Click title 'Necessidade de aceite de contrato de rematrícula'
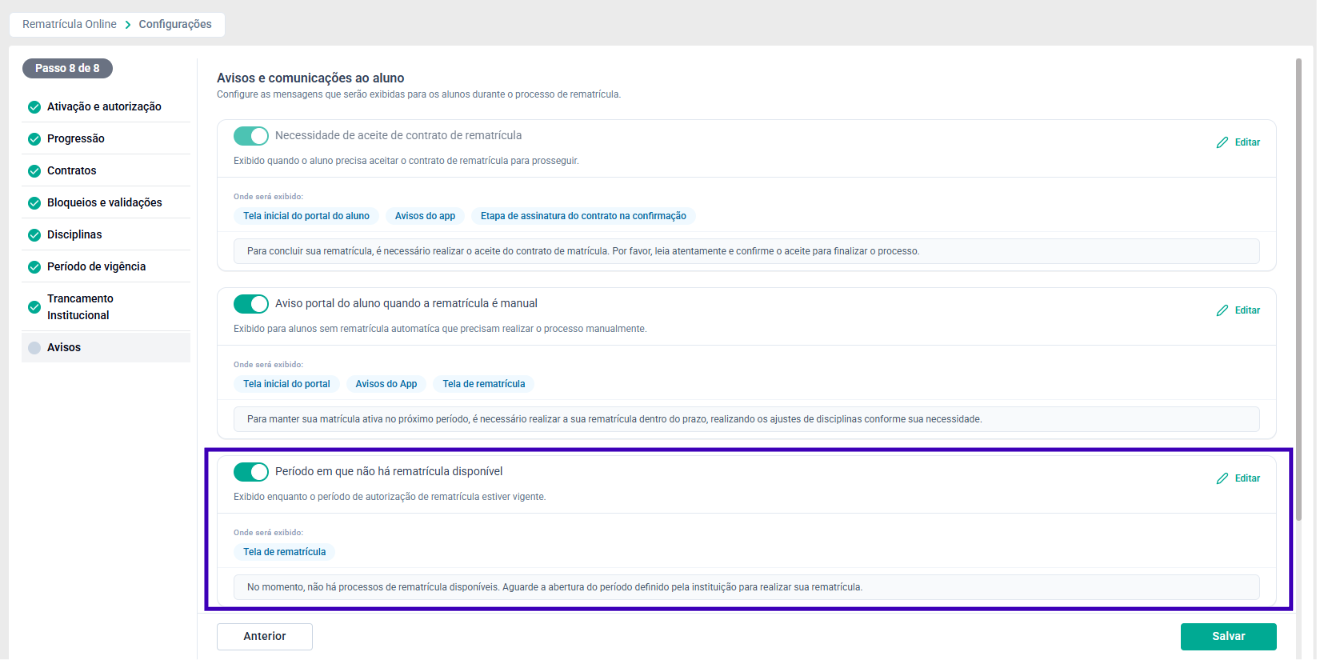This screenshot has height=660, width=1317. coord(398,135)
